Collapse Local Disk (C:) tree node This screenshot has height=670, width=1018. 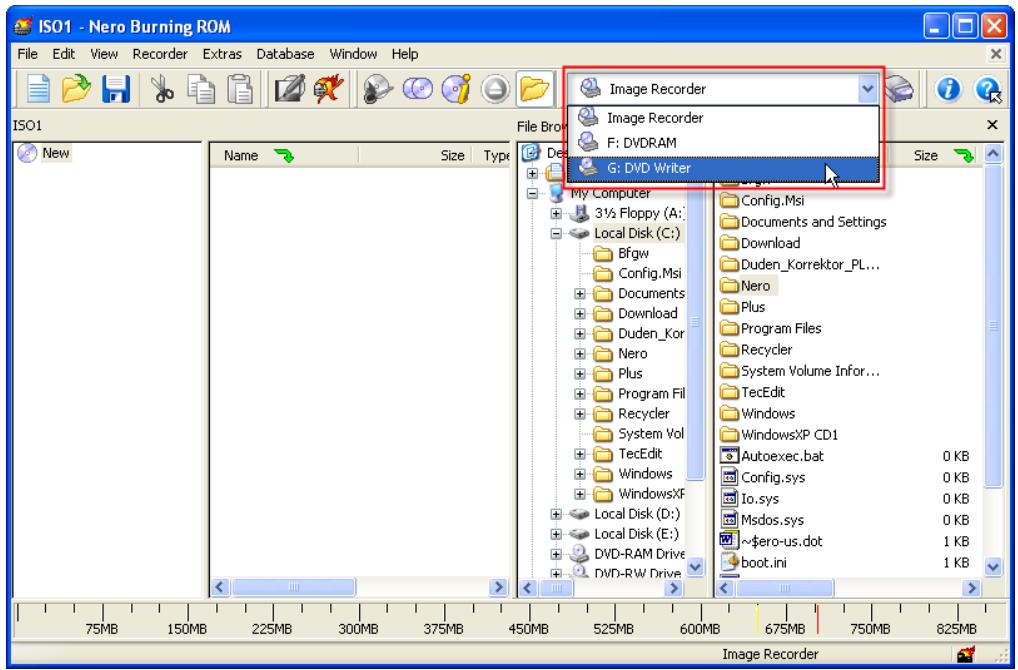556,233
